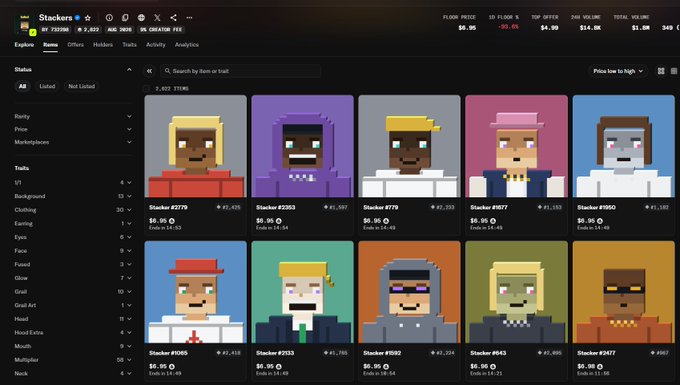Viewport: 680px width, 385px height.
Task: Open the Activity tab
Action: pyautogui.click(x=156, y=45)
